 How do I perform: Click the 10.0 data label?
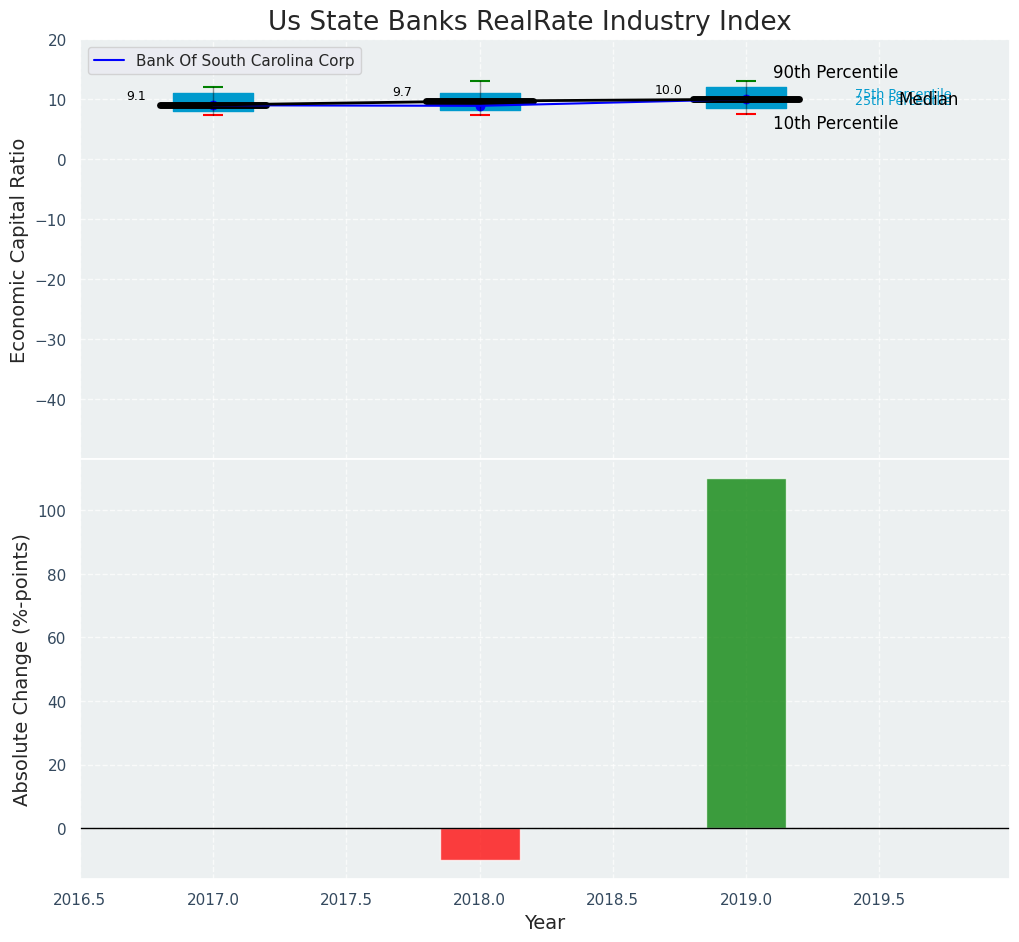point(668,90)
